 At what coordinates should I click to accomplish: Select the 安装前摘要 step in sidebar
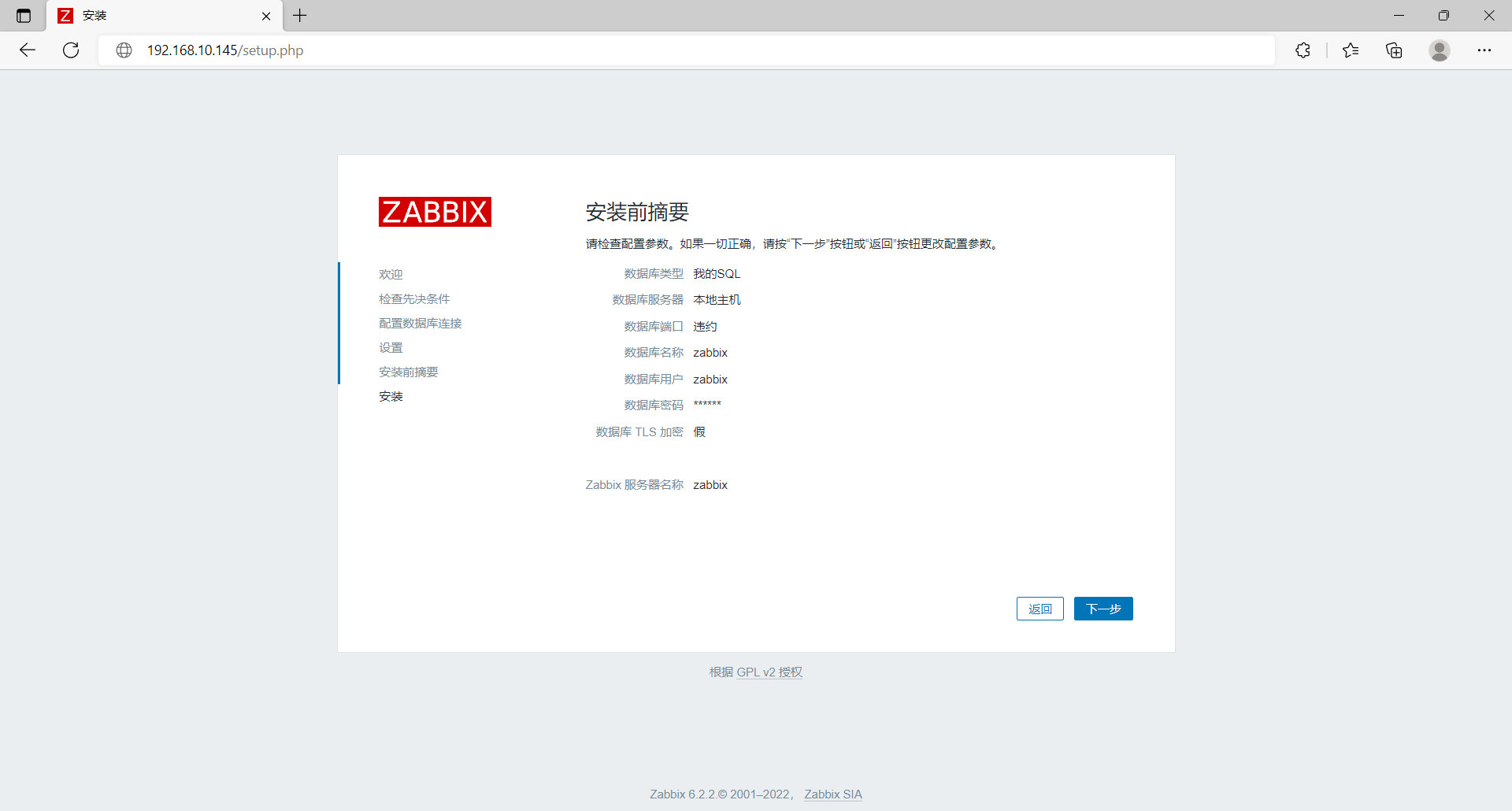click(x=409, y=372)
